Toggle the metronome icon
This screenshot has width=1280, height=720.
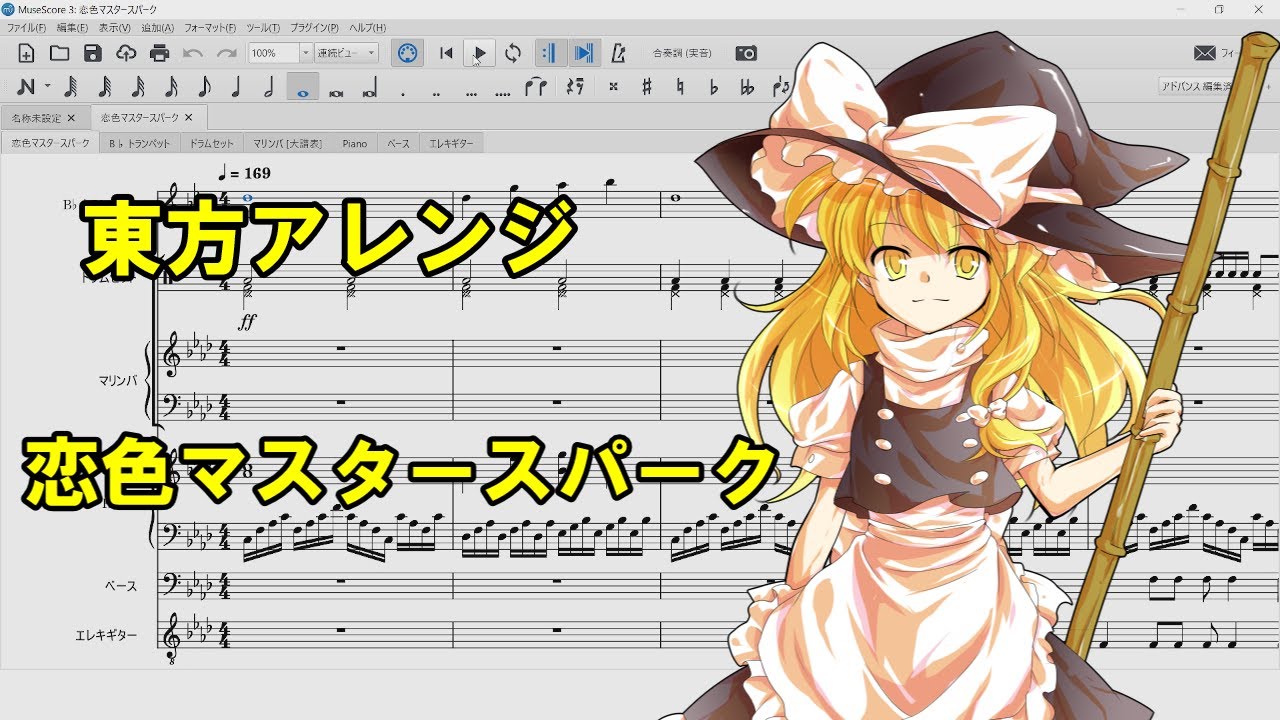pos(618,53)
